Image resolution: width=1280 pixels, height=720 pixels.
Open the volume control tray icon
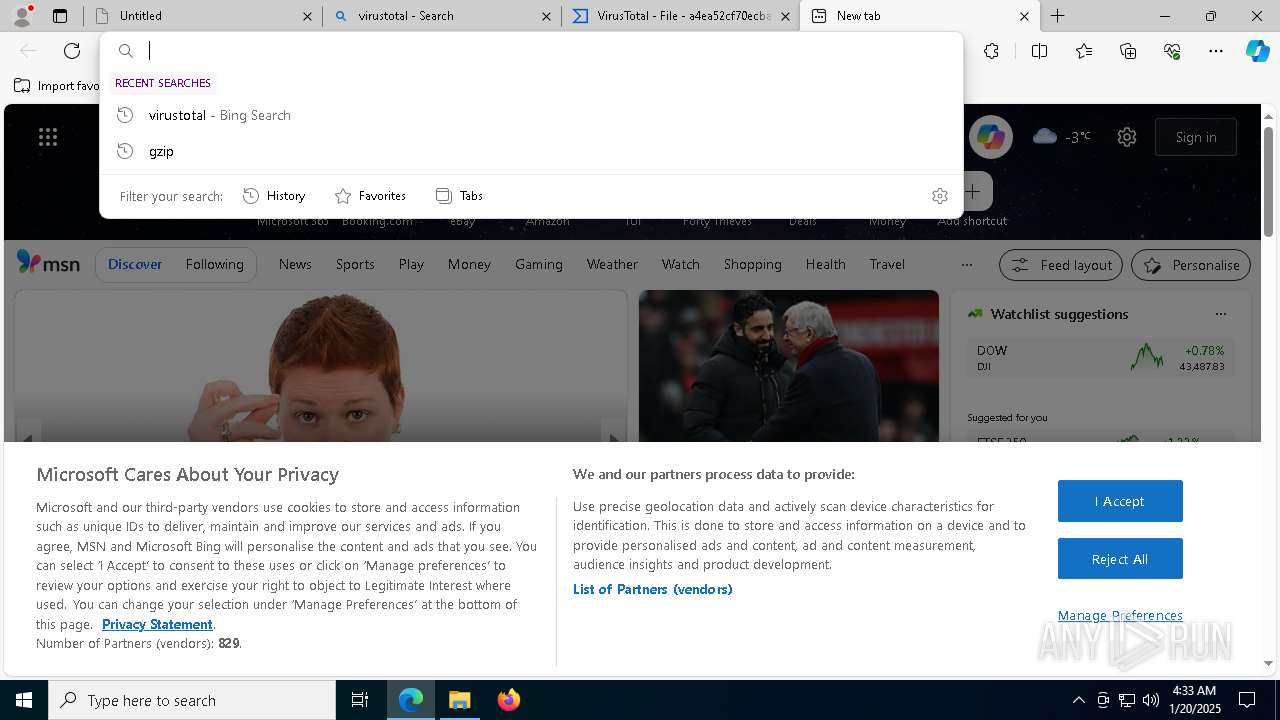(1151, 700)
